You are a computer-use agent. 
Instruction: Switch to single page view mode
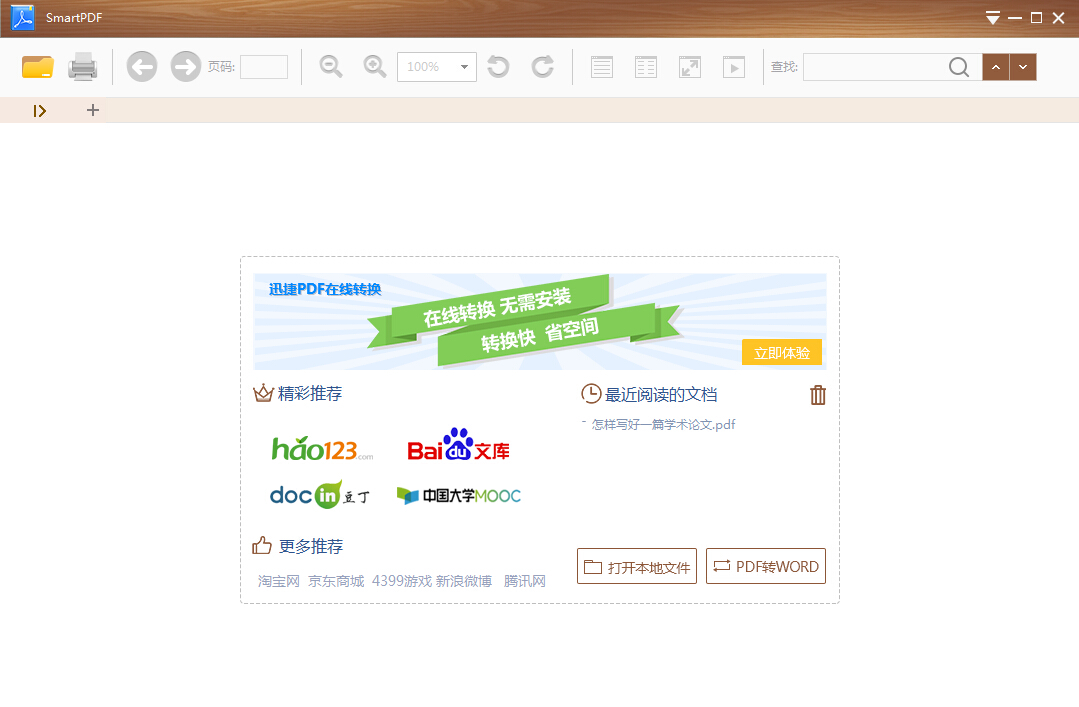602,67
